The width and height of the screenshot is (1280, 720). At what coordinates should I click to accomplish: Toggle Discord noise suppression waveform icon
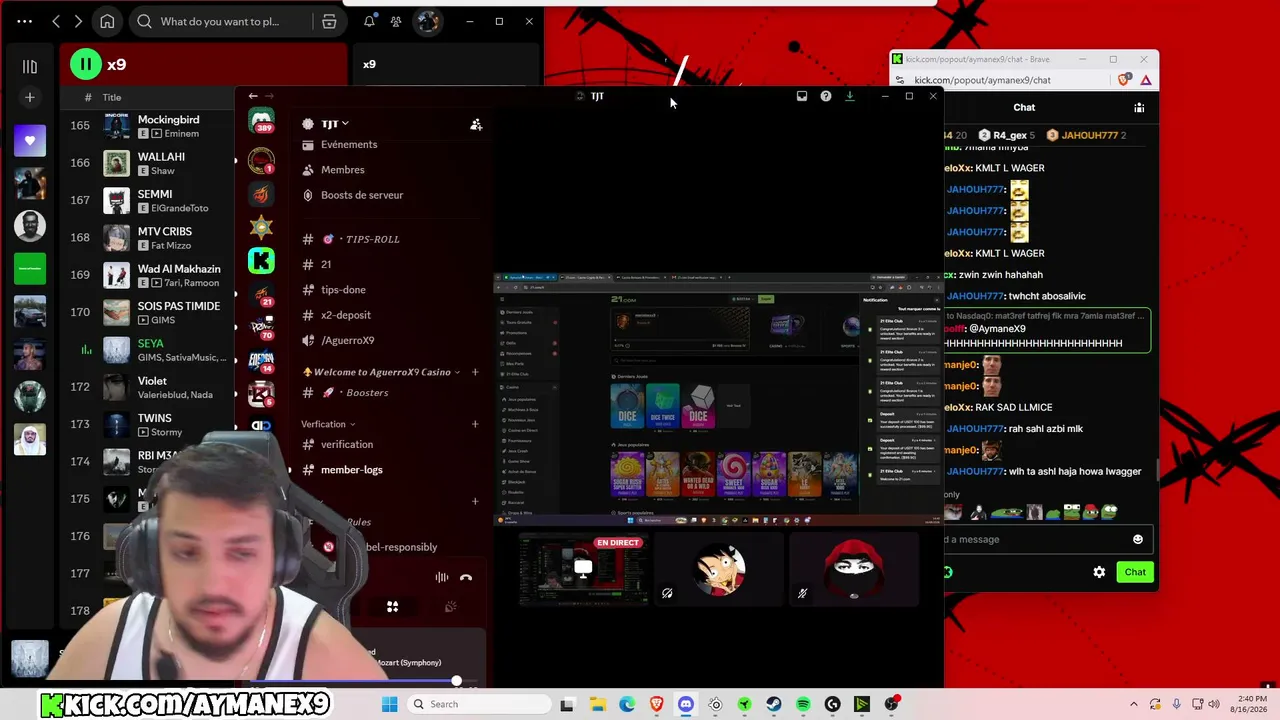[x=442, y=577]
